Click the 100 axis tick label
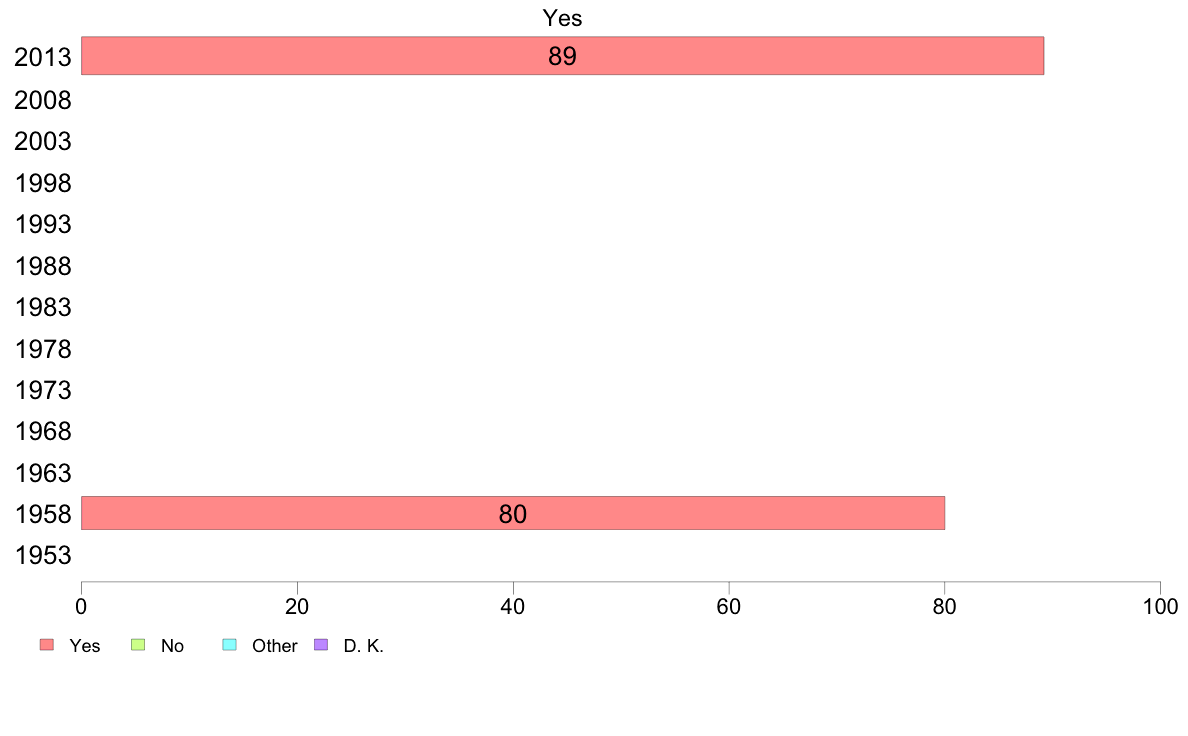Viewport: 1188px width, 736px height. tap(1160, 606)
